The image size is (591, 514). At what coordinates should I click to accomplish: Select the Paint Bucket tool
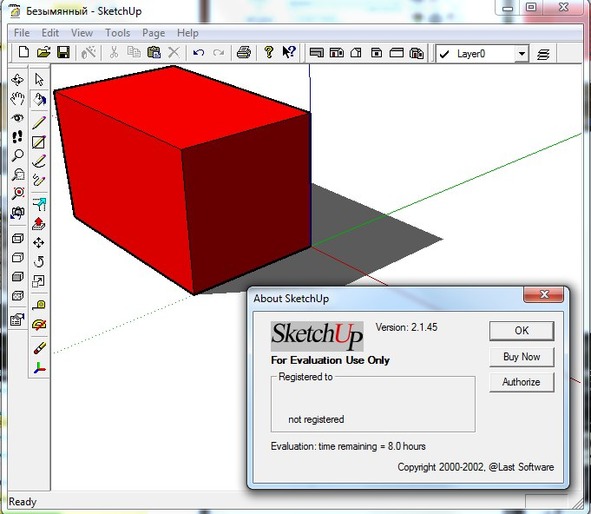(39, 100)
